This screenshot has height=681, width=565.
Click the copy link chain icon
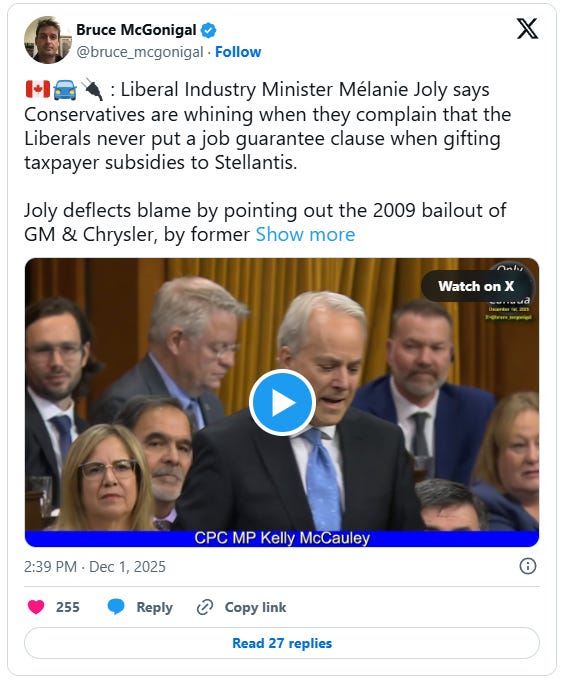205,607
